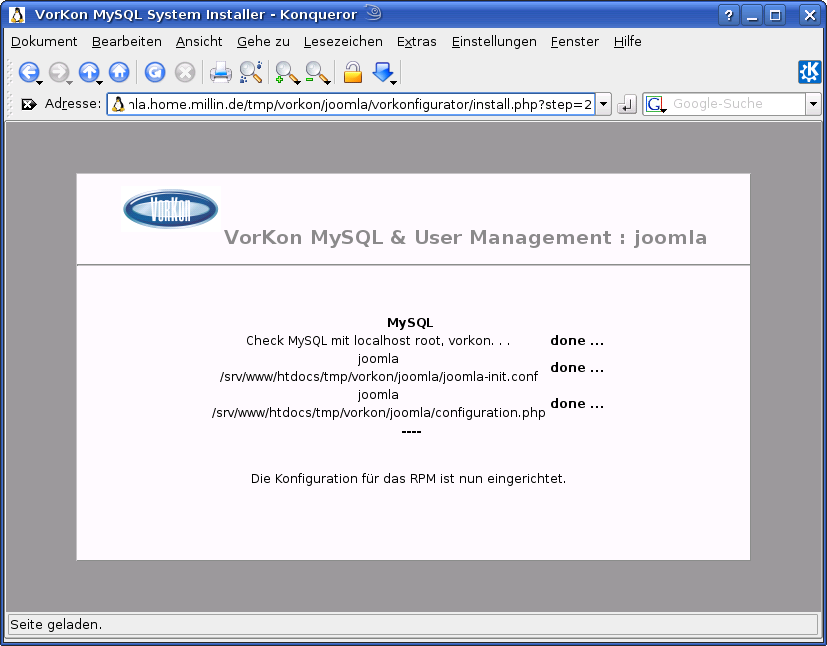827x646 pixels.
Task: Click the Tux favicon in address field
Action: [118, 104]
